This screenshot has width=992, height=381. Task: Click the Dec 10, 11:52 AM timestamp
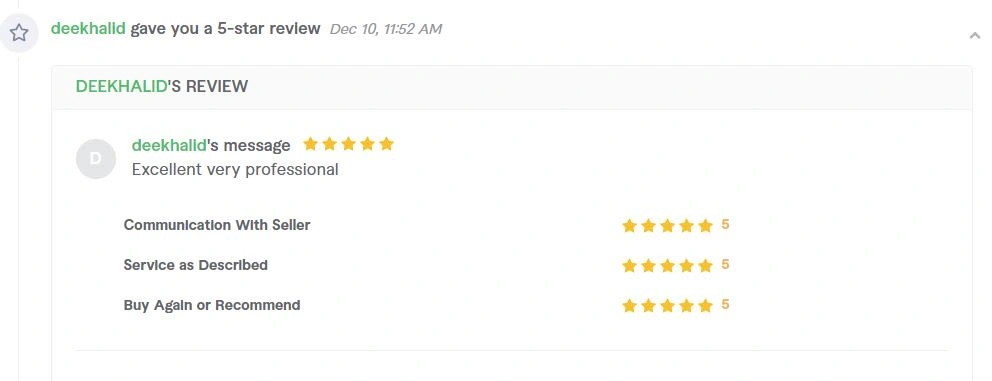pos(386,29)
